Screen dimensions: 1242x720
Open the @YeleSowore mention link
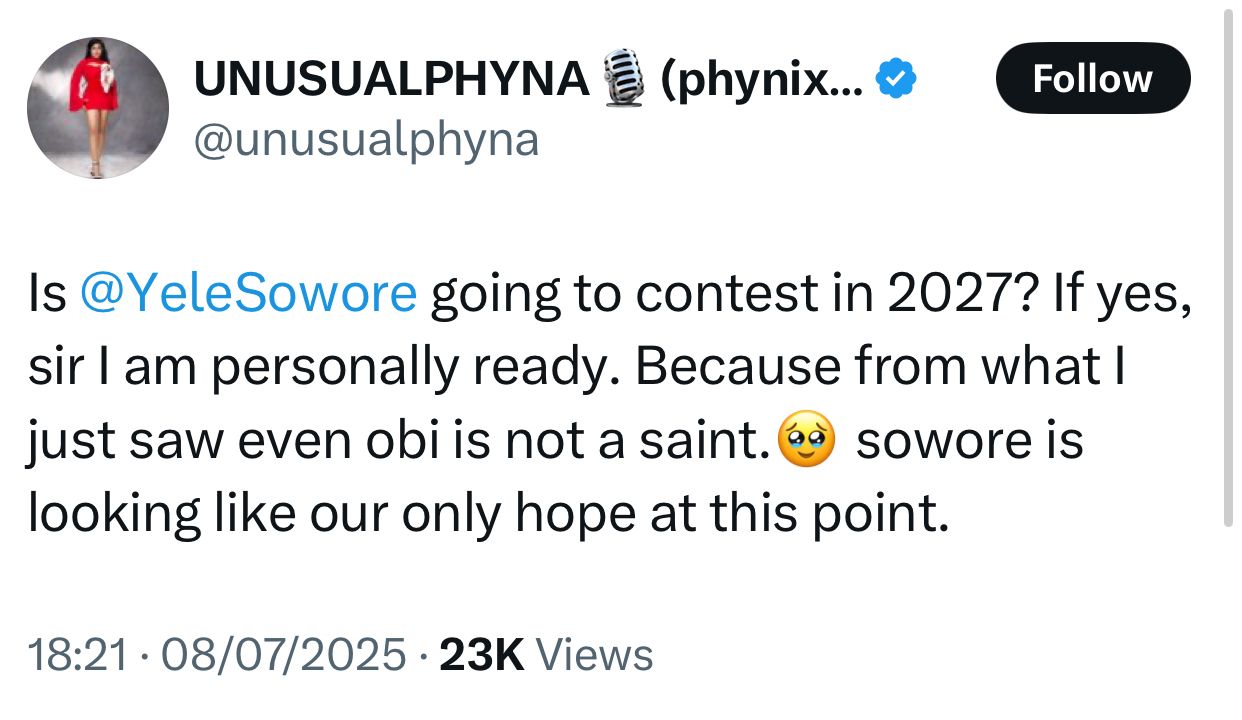pyautogui.click(x=247, y=293)
